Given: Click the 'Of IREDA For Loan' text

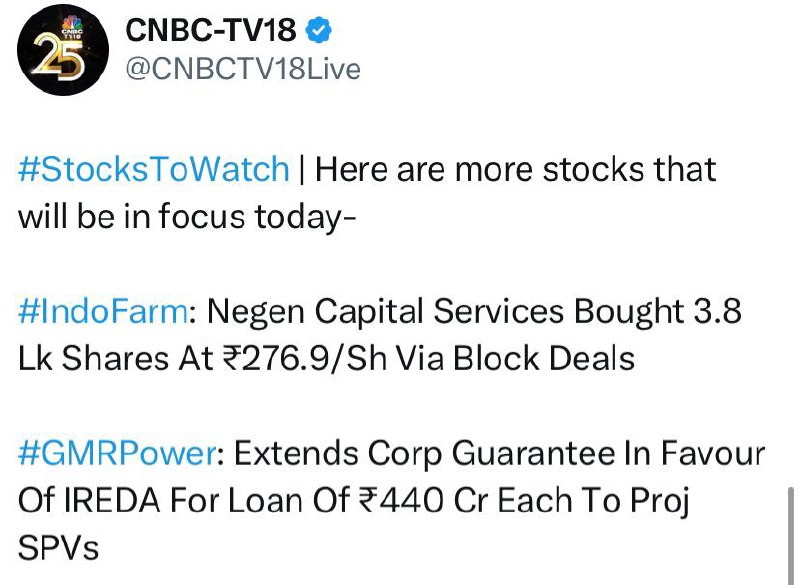Looking at the screenshot, I should click(x=184, y=500).
